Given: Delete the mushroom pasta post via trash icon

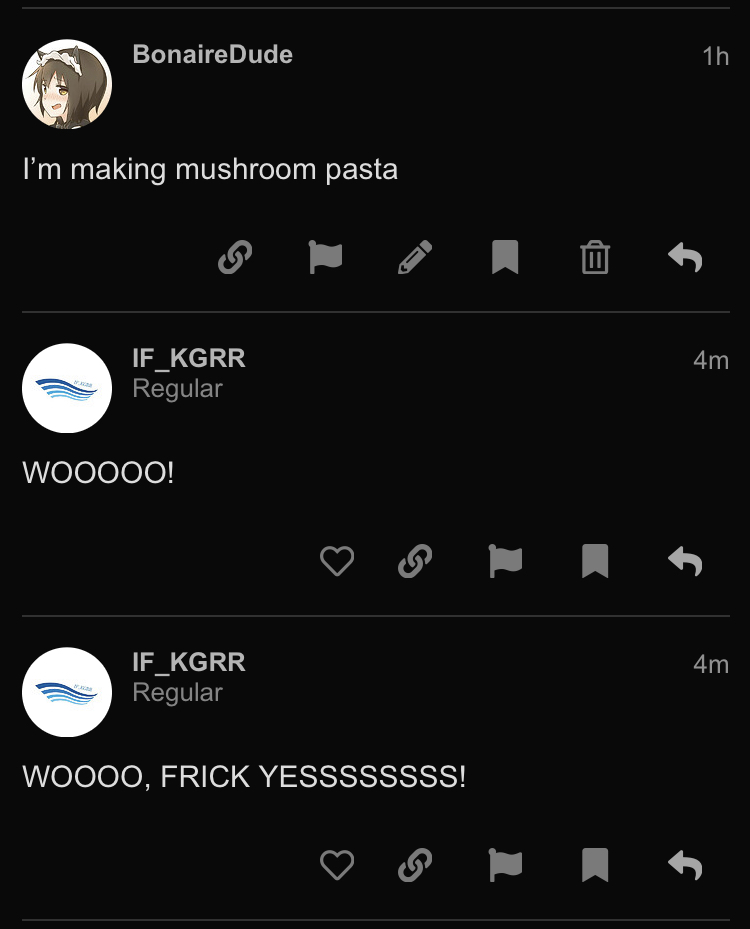Looking at the screenshot, I should click(x=595, y=257).
